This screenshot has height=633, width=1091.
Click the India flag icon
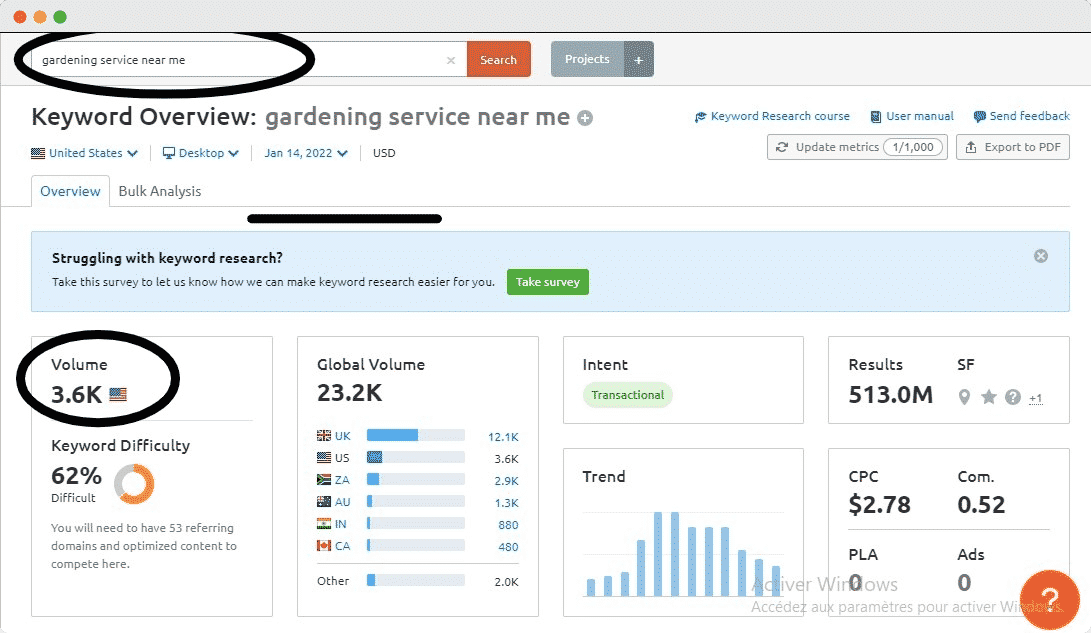pos(324,524)
